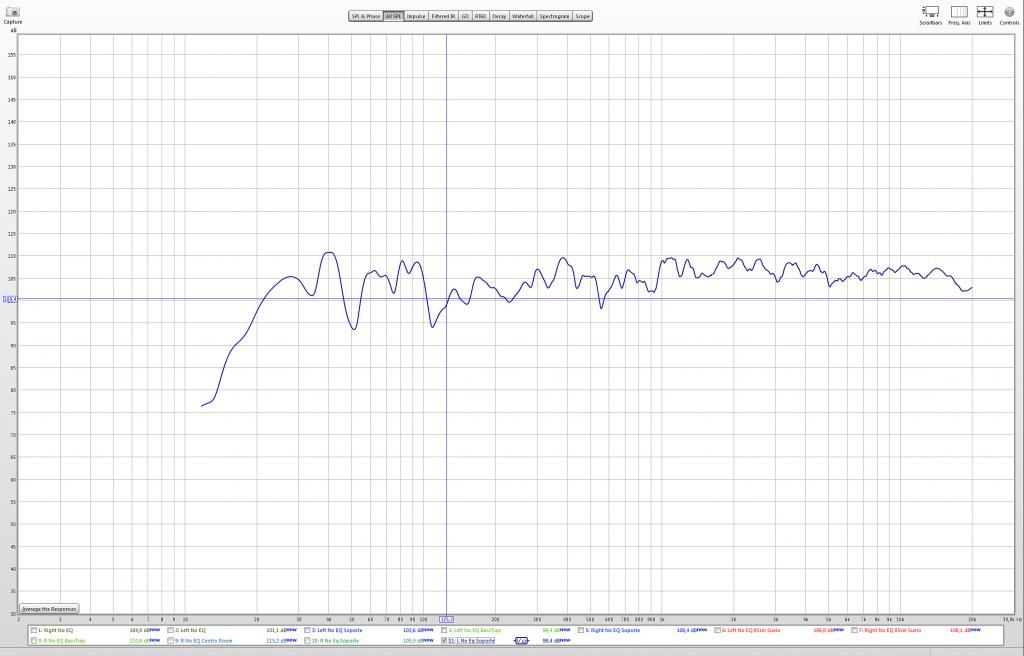Screen dimensions: 1024x656
Task: Check the 6: Left No EQ 85cm Suelo box
Action: (x=718, y=631)
